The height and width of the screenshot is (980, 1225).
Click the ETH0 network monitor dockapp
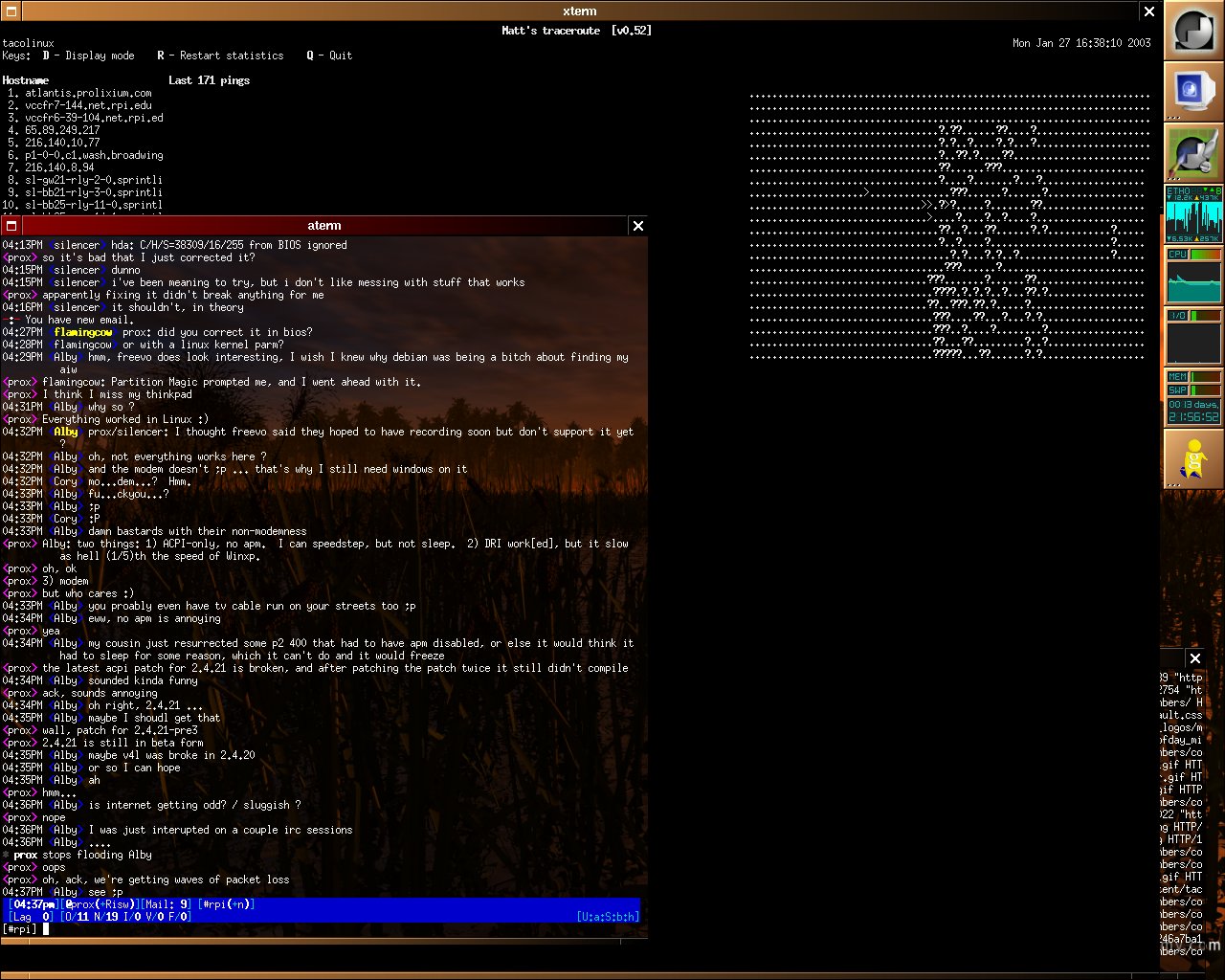[1193, 214]
